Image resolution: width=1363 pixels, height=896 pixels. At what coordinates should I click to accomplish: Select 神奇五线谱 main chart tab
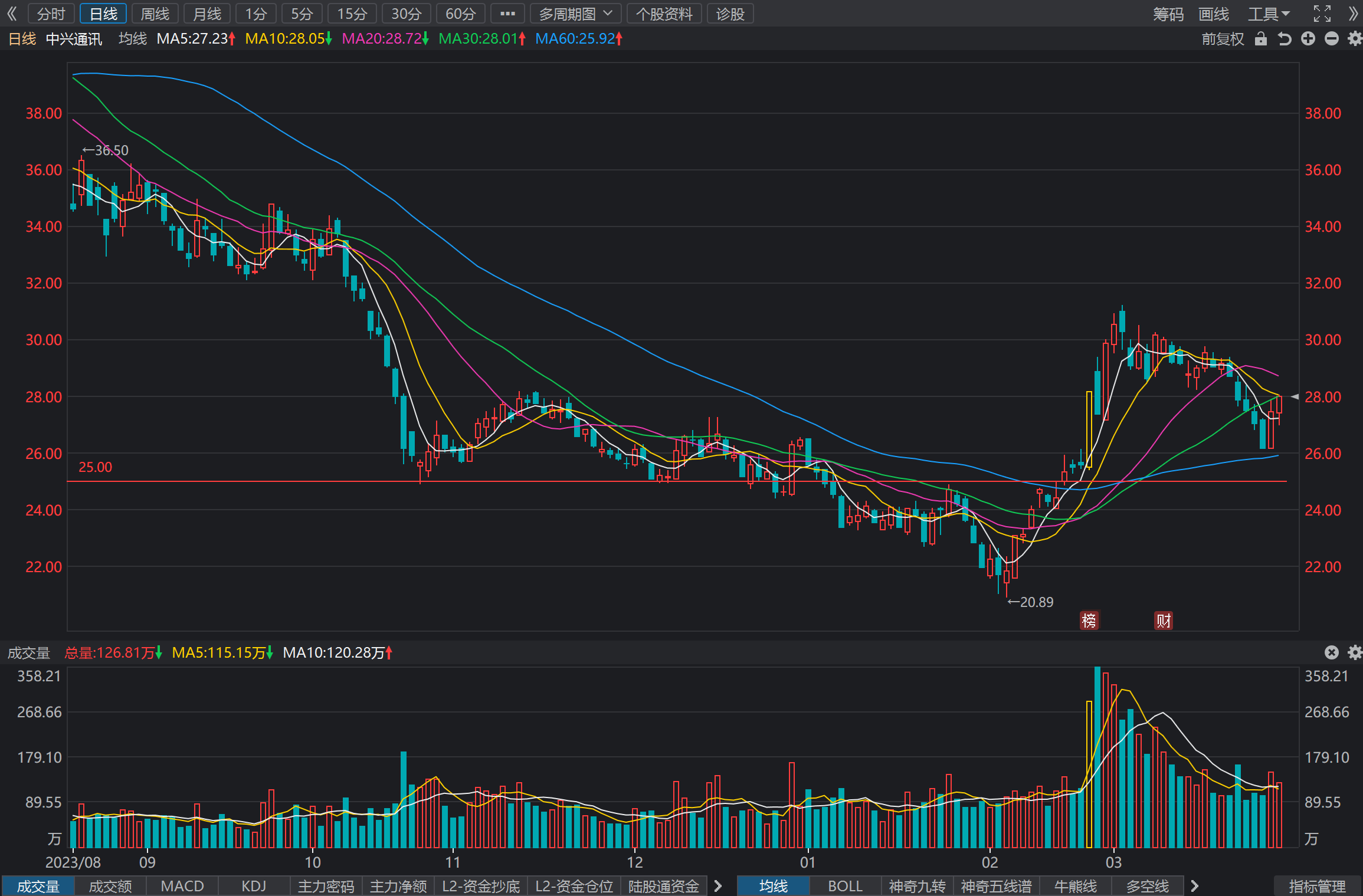tap(997, 886)
